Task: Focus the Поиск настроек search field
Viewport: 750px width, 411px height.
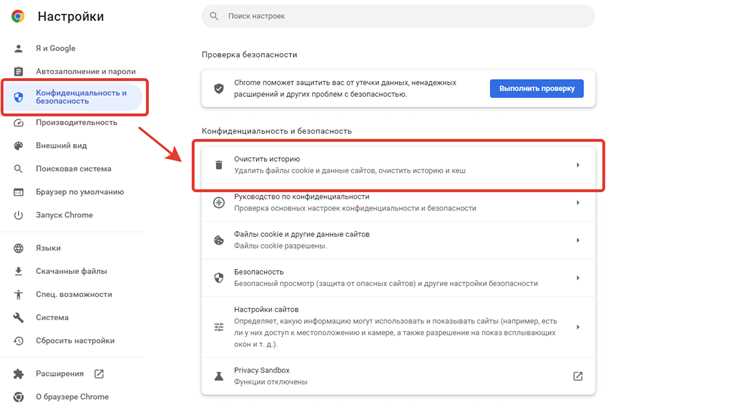Action: pos(398,16)
